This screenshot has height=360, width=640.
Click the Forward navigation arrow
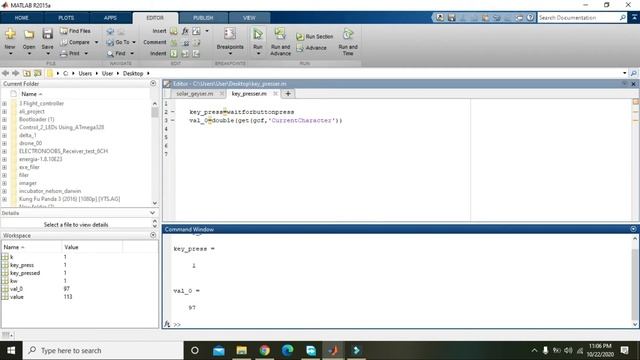coord(16,73)
